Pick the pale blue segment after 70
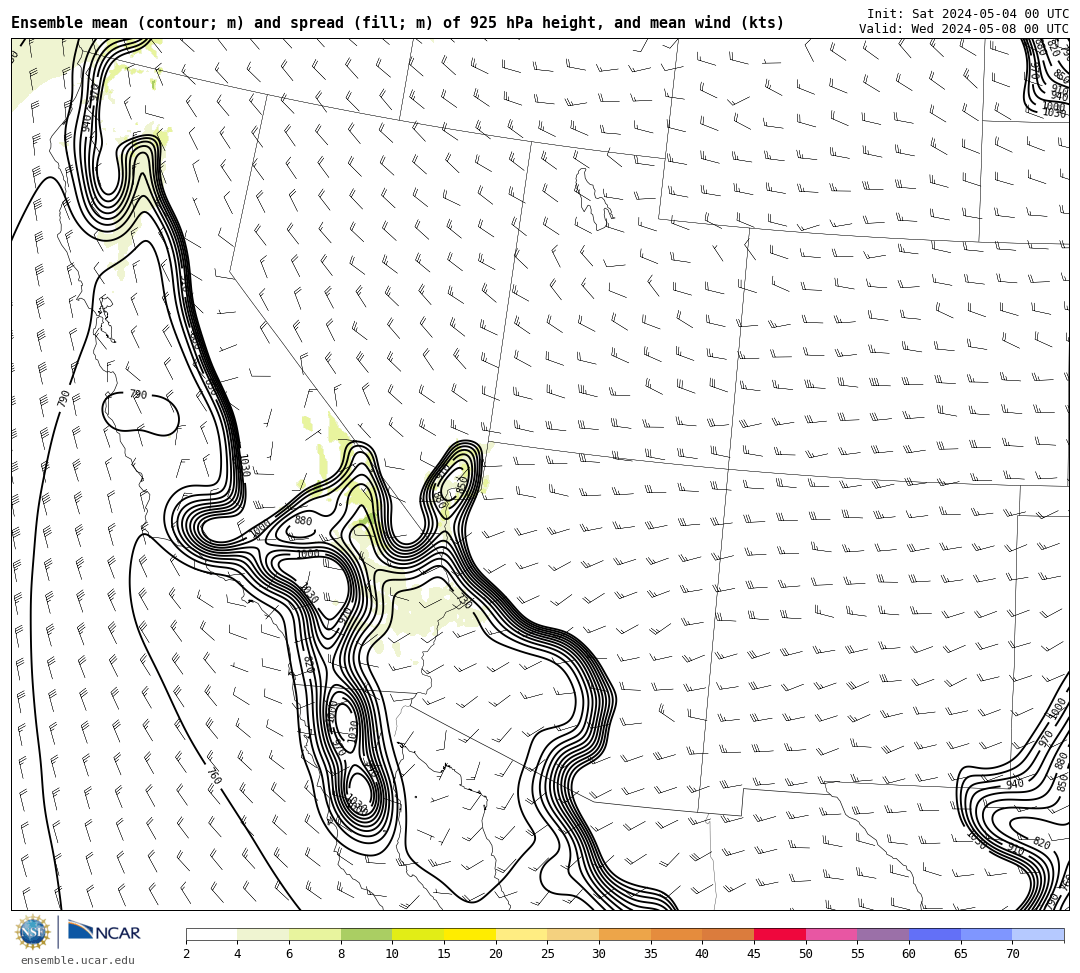This screenshot has height=973, width=1080. pyautogui.click(x=1038, y=934)
